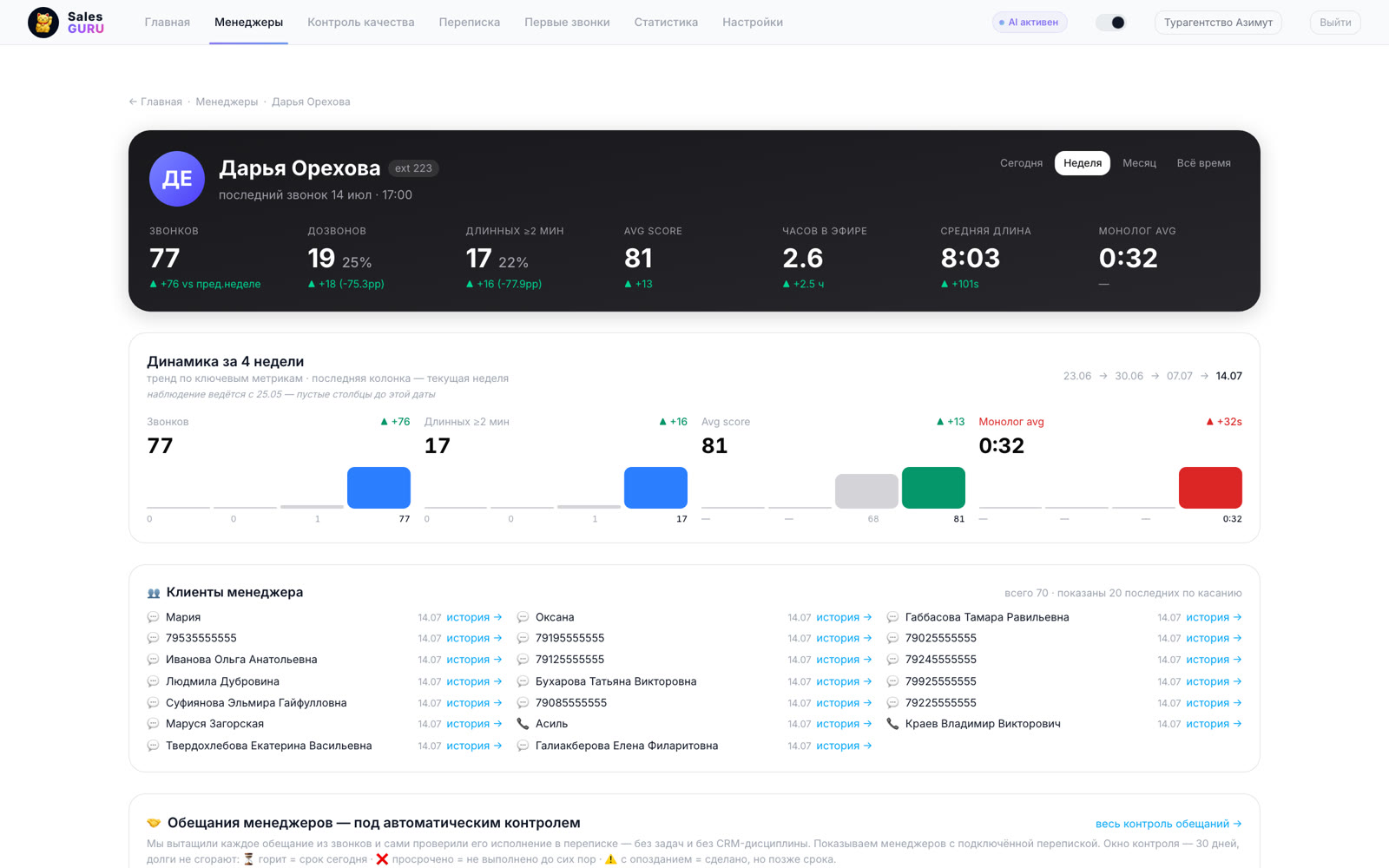Click the chat icon next to Твердохлебова Екатерина Васильевна
1389x868 pixels.
pos(154,746)
